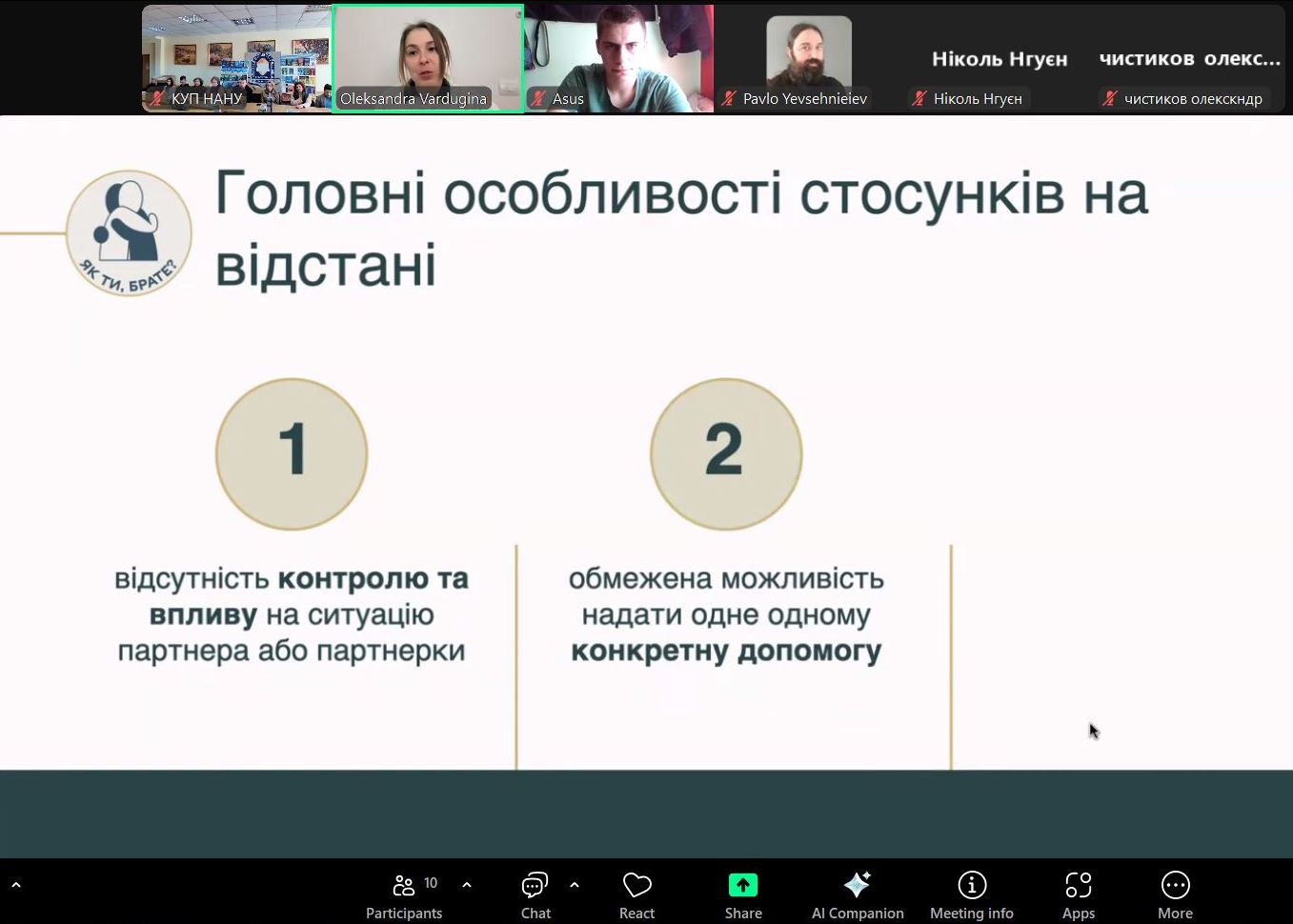Open the Chat panel
Screen dimensions: 1293x924
coord(535,895)
